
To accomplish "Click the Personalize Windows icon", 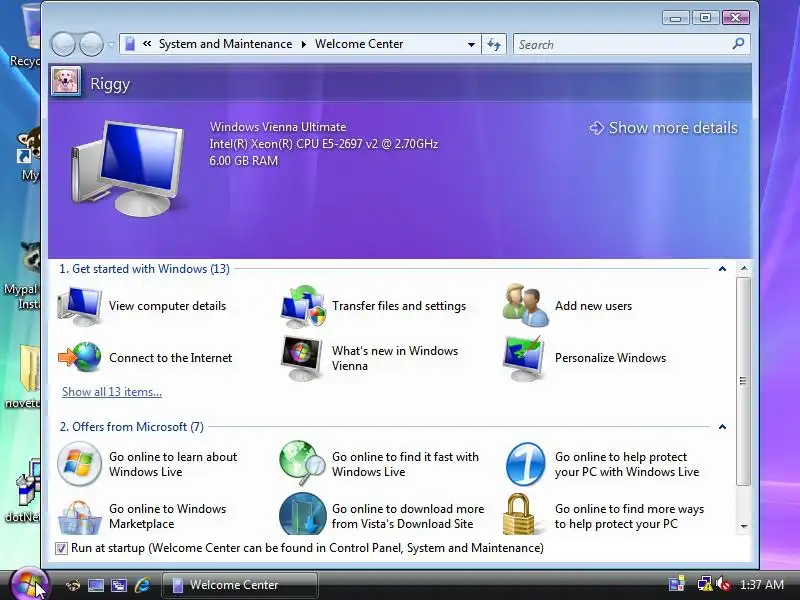I will tap(523, 358).
